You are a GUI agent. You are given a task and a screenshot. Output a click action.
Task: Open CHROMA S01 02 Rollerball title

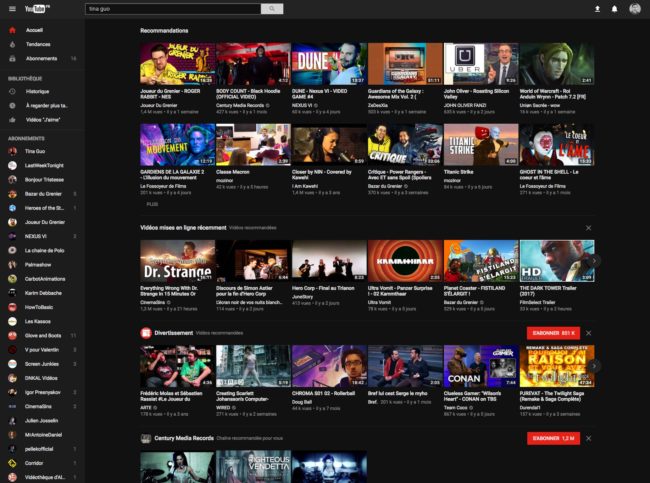323,393
